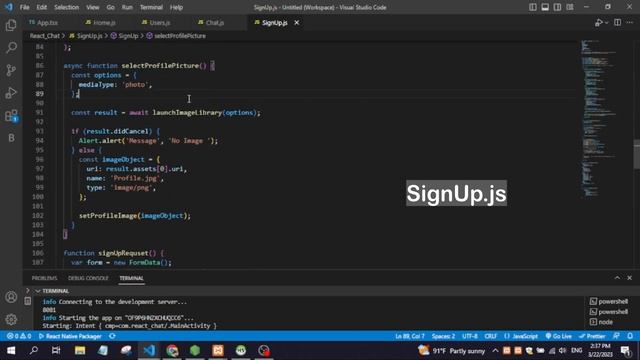Open the Terminal menu

(x=151, y=7)
